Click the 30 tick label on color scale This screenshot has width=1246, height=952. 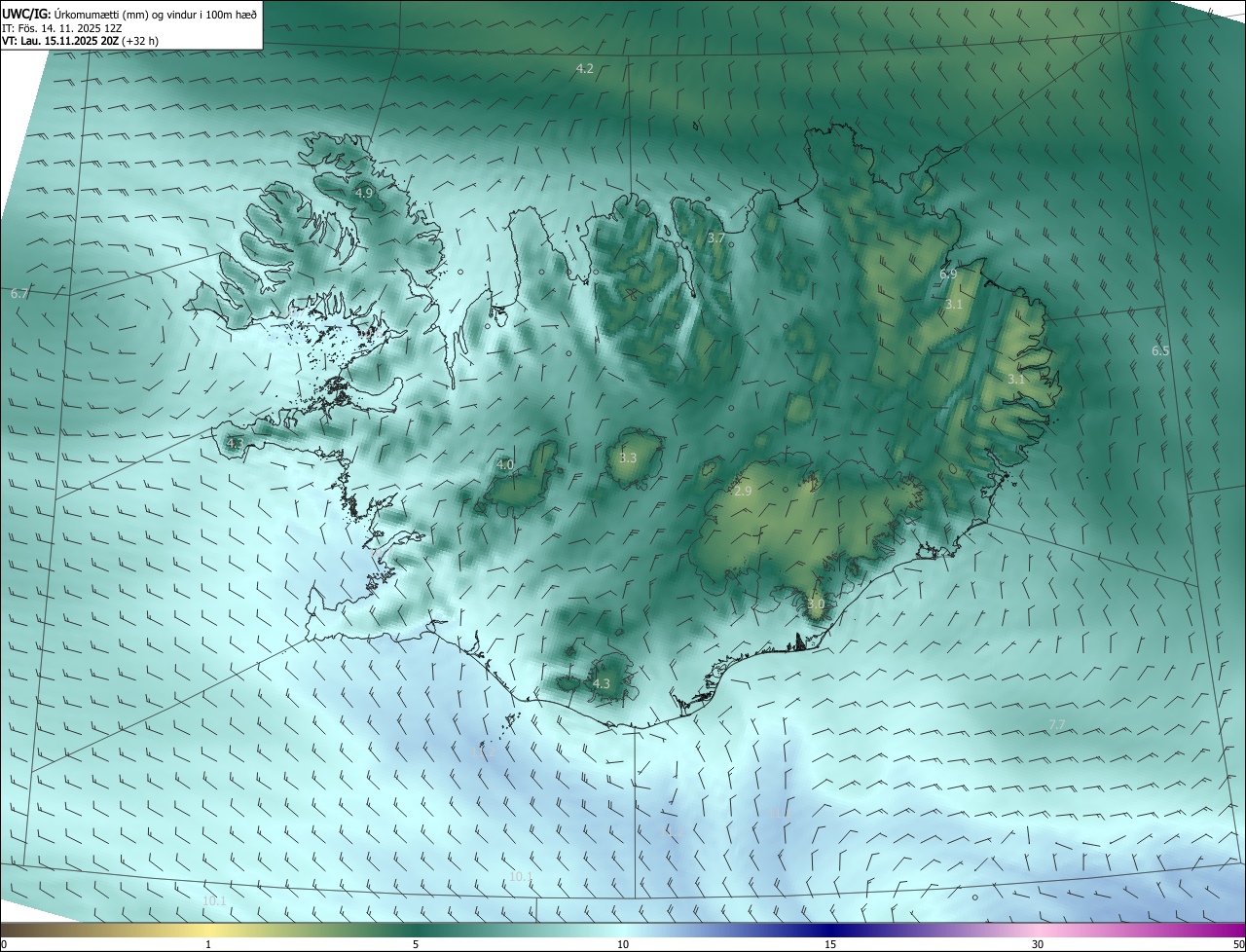coord(1038,944)
